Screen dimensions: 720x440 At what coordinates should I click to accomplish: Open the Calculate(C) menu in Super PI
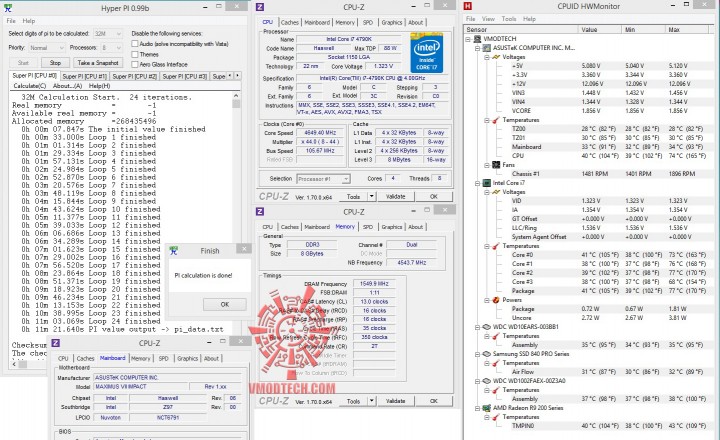pos(29,86)
